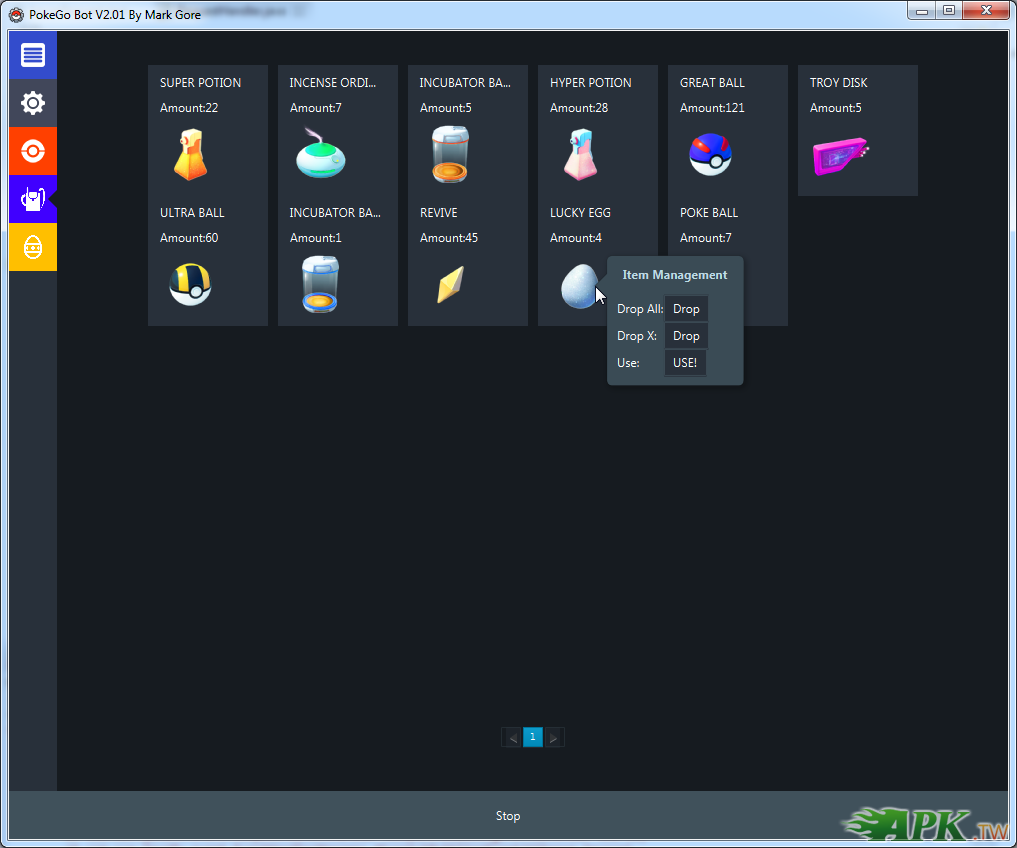Screen dimensions: 1017x848
Task: Click the Great Ball item image
Action: click(x=710, y=154)
